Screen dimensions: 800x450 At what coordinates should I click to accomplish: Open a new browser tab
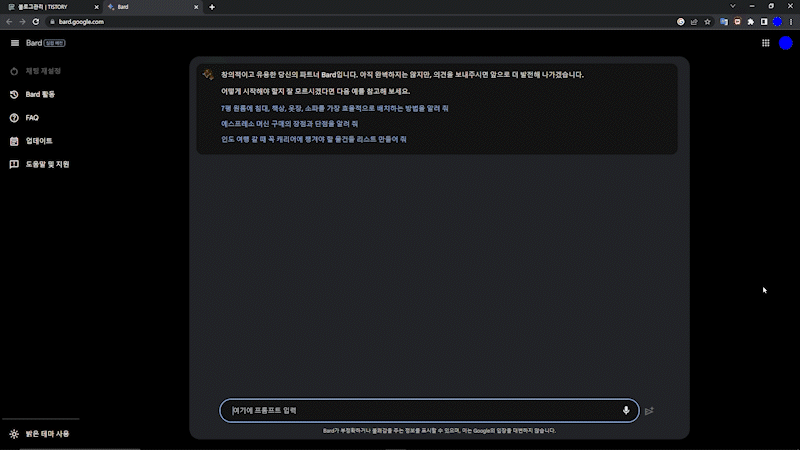(212, 7)
